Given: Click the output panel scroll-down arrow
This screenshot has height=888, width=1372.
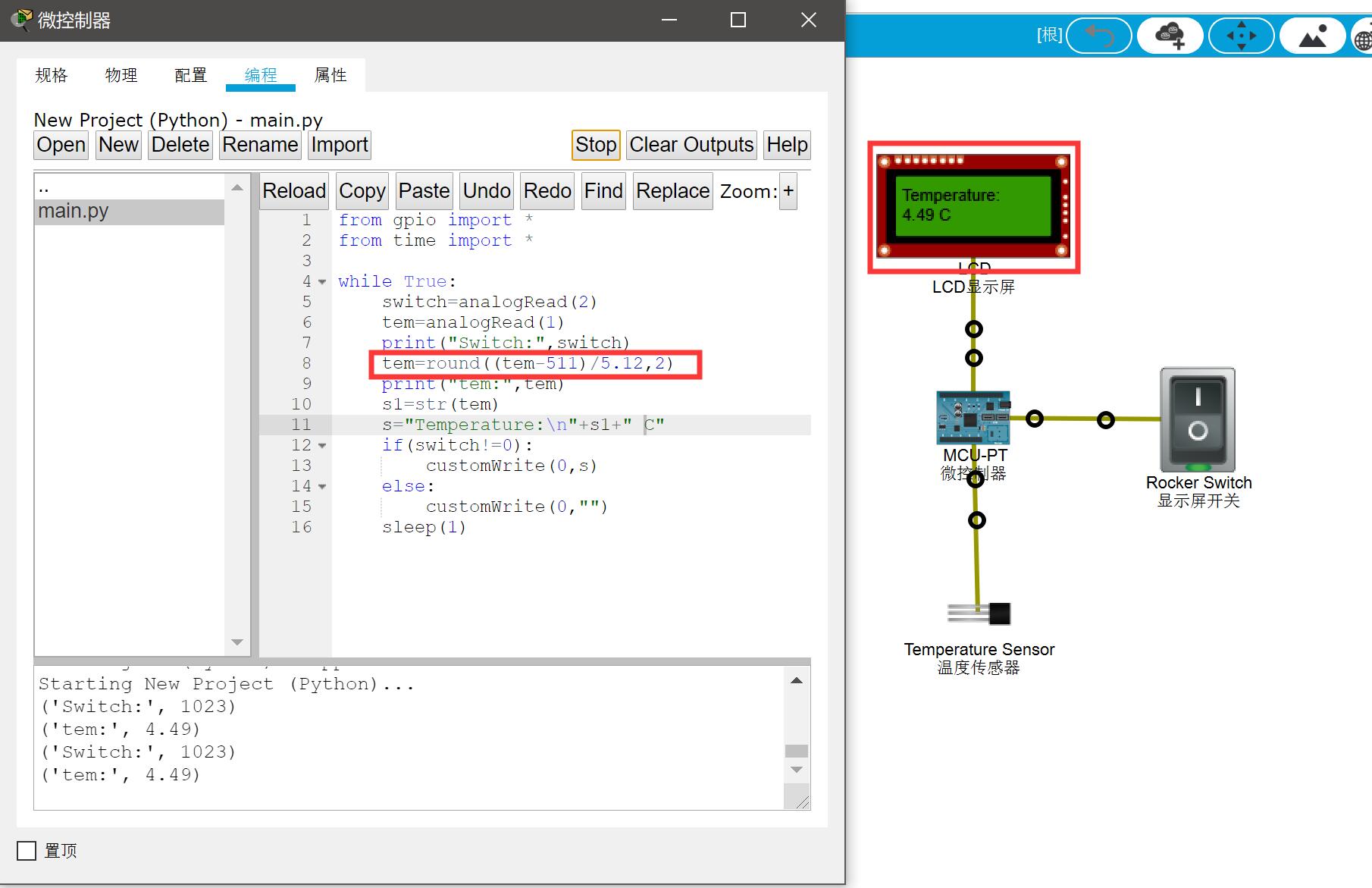Looking at the screenshot, I should point(797,770).
